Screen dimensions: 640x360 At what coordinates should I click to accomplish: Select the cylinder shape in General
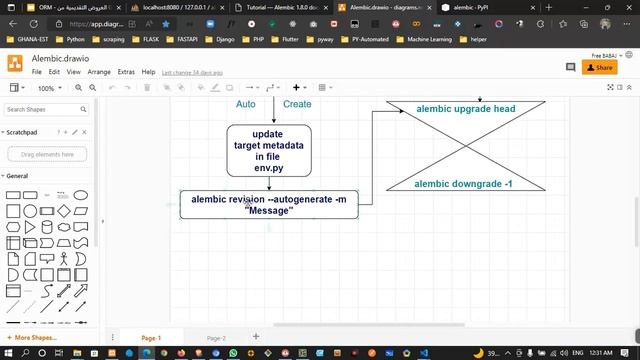[47, 227]
